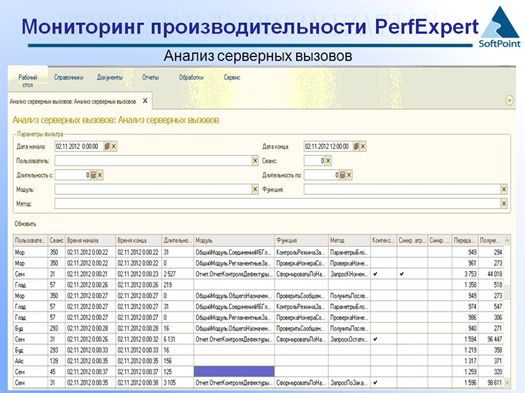The image size is (525, 393).
Task: Close the Анализ серверных вызовов tab
Action: point(145,101)
